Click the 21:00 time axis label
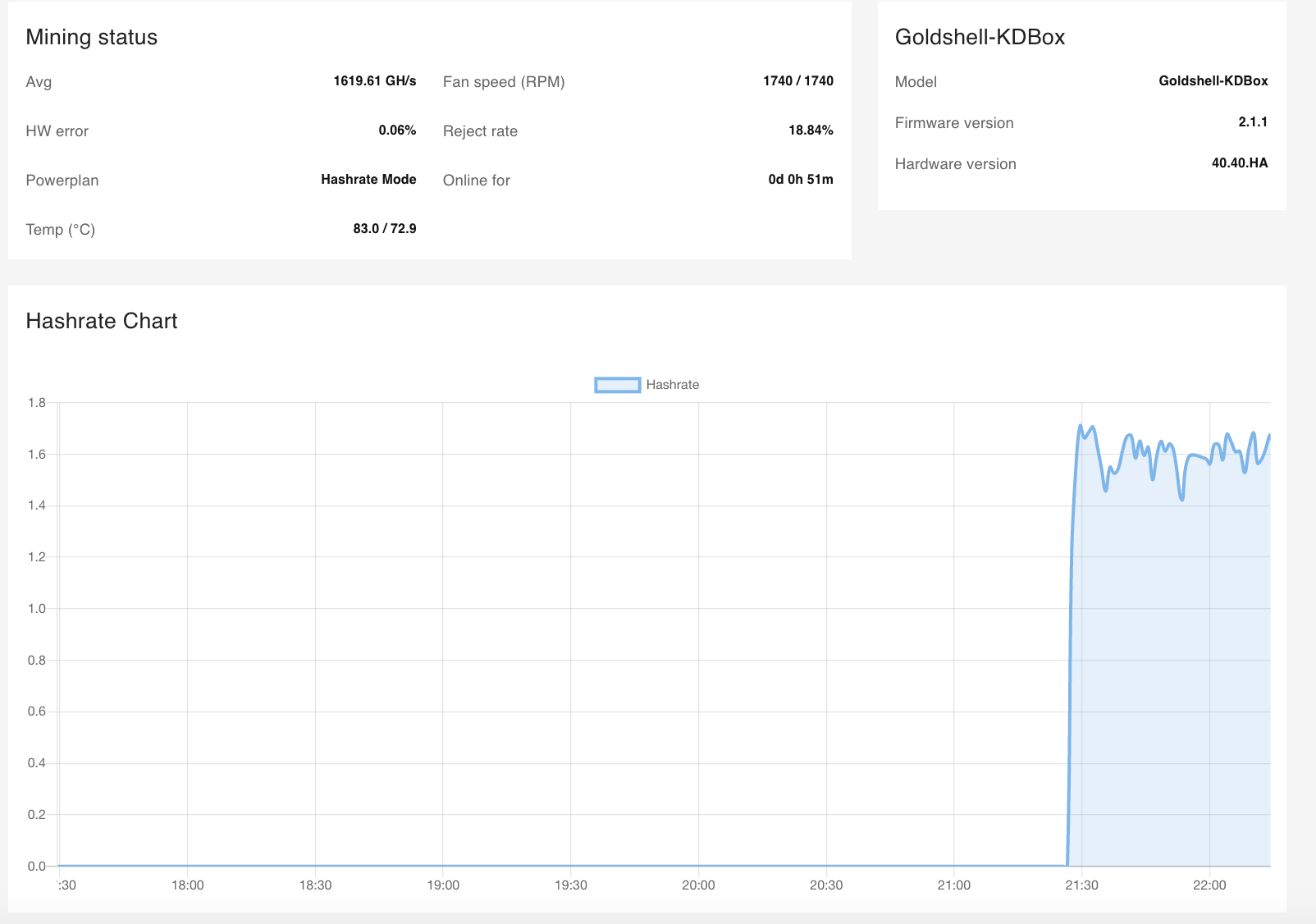The height and width of the screenshot is (924, 1316). pos(954,885)
